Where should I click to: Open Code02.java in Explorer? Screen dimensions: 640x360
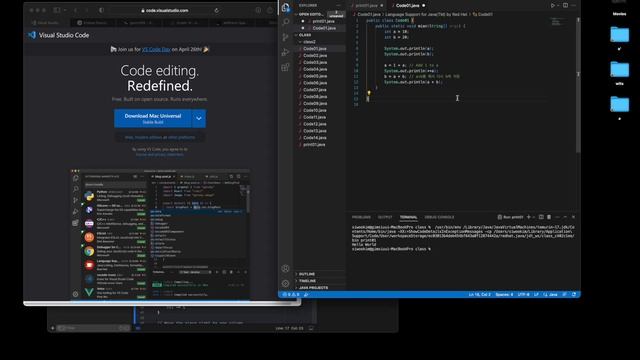tap(315, 56)
